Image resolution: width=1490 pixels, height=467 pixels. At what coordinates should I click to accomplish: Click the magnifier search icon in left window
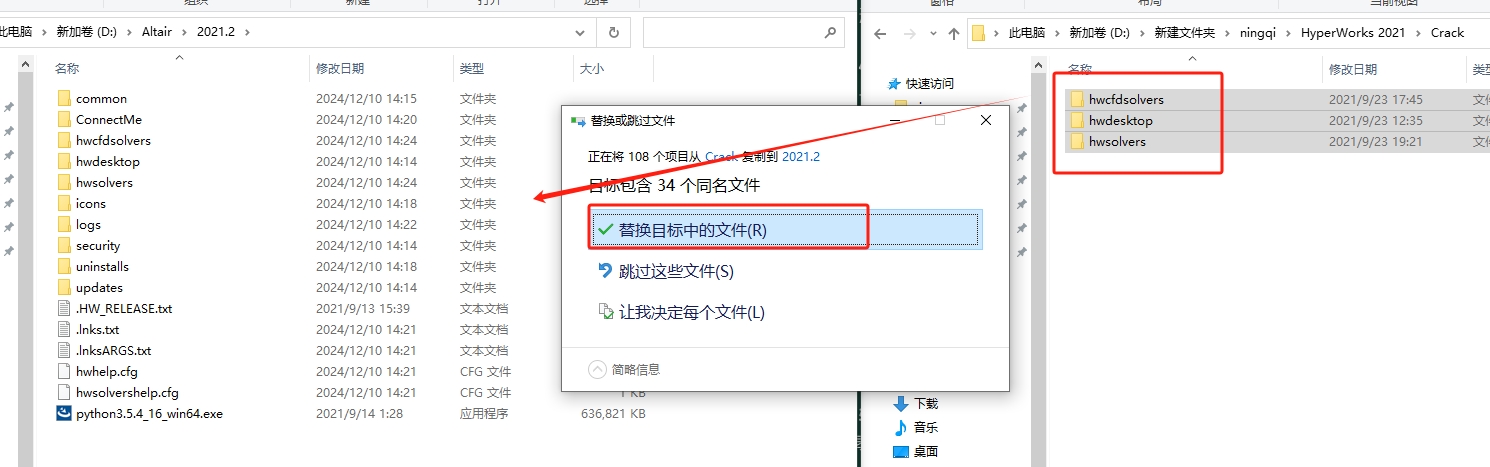pyautogui.click(x=830, y=32)
